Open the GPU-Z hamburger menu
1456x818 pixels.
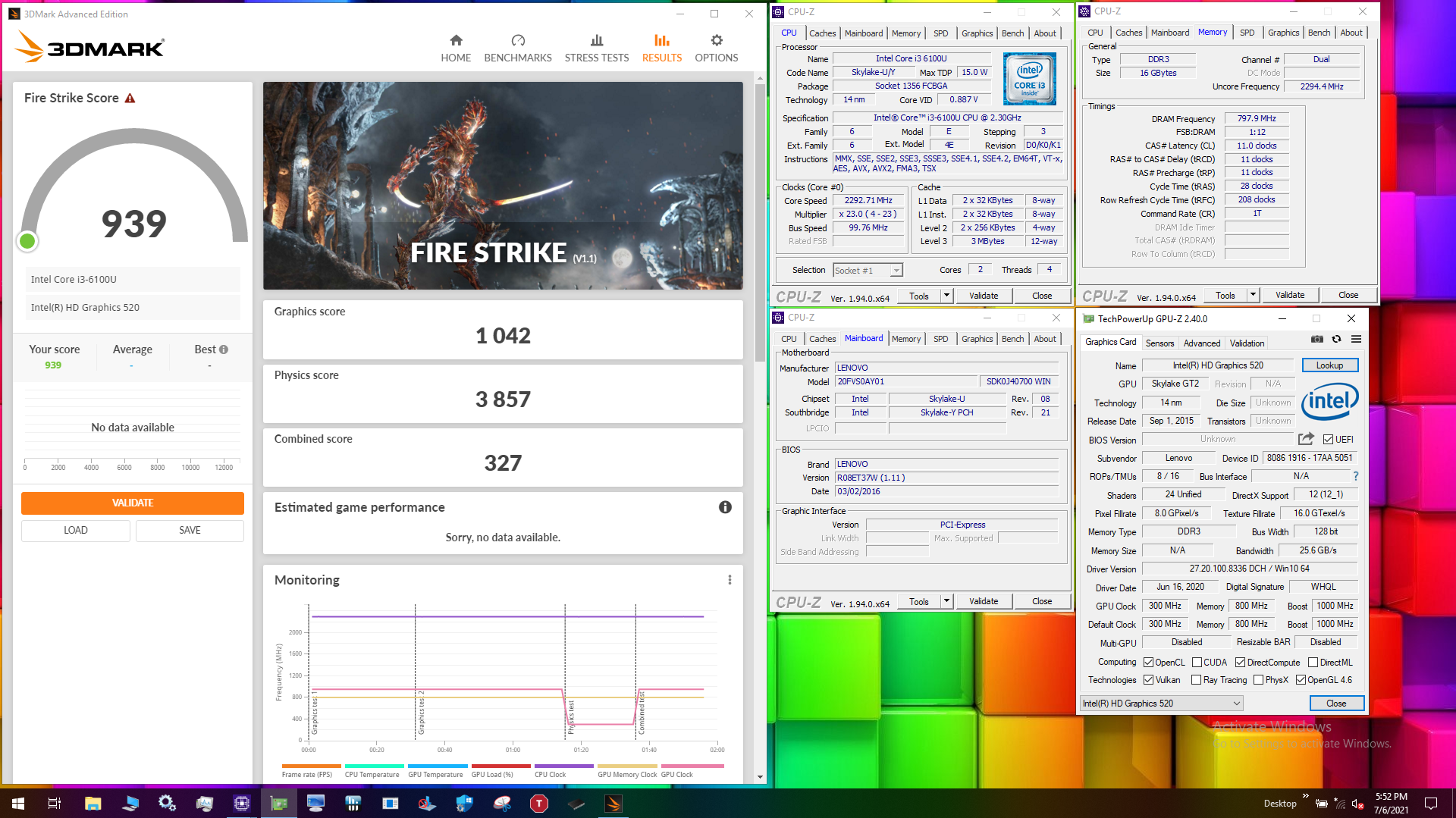pos(1356,339)
